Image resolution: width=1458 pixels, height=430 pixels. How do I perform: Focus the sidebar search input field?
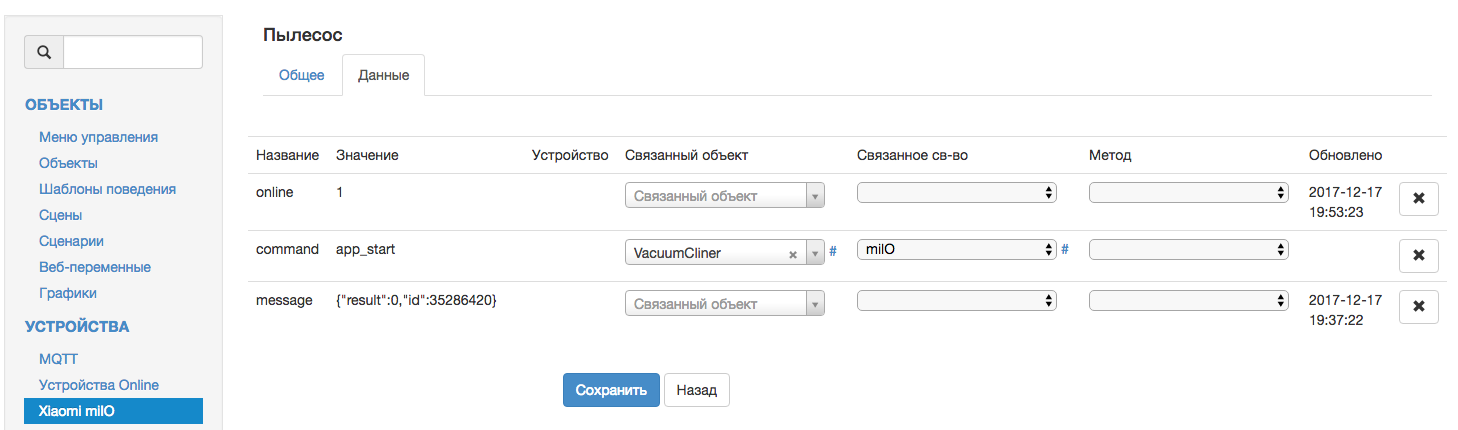133,52
